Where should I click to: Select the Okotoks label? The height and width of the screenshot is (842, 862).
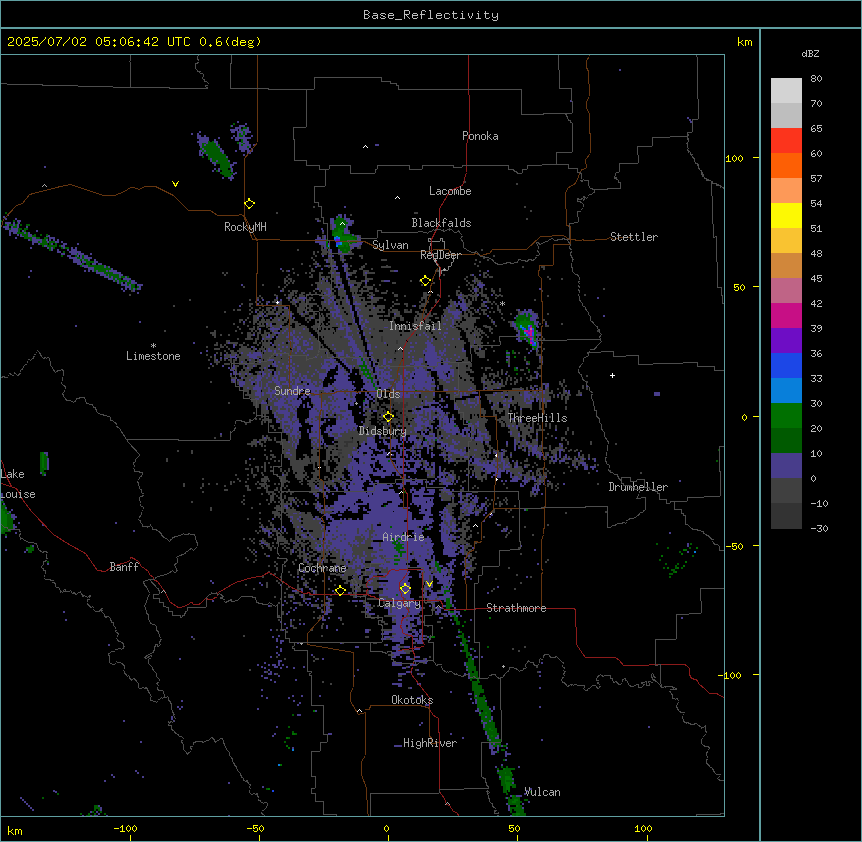click(x=412, y=700)
